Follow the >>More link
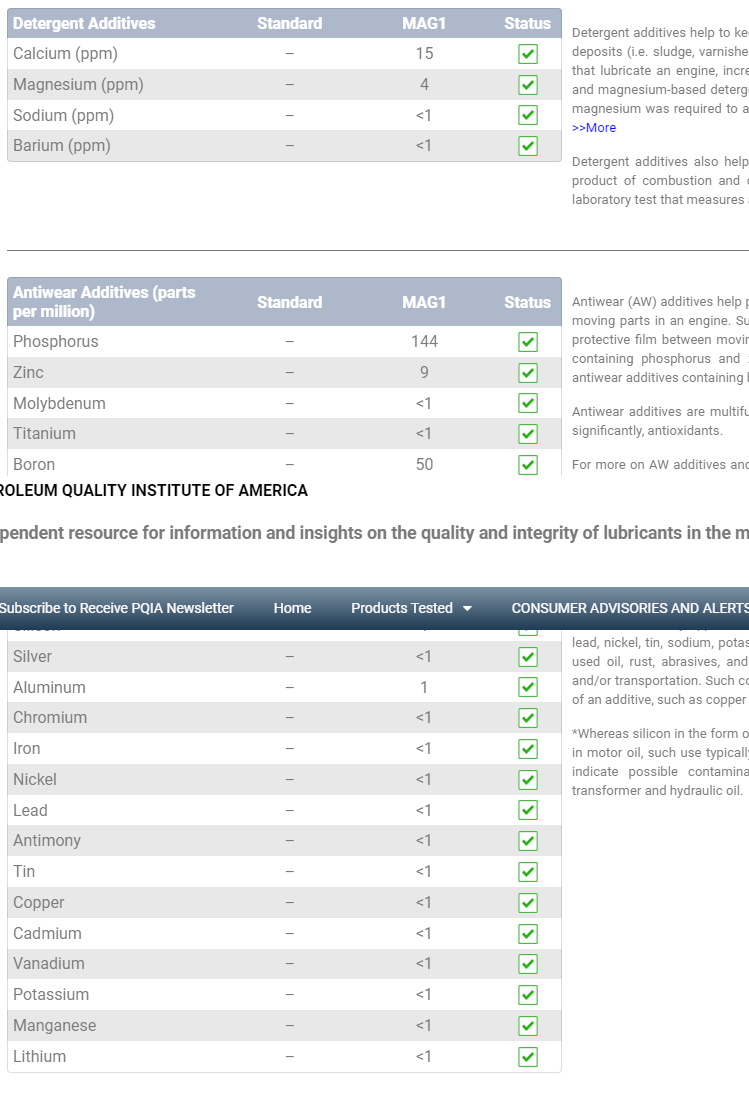This screenshot has width=749, height=1095. pos(594,128)
